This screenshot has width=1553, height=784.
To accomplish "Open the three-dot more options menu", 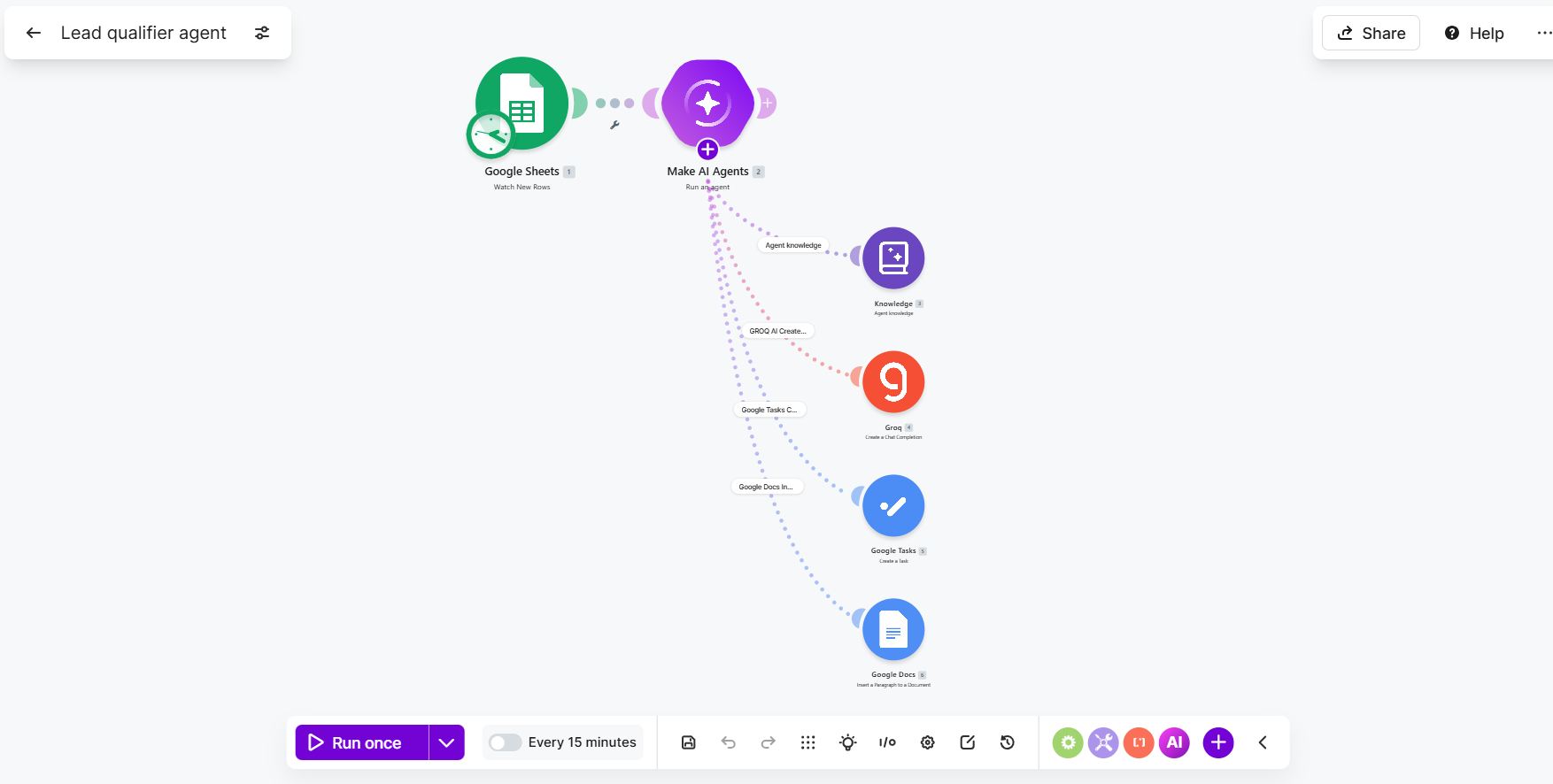I will 1543,33.
